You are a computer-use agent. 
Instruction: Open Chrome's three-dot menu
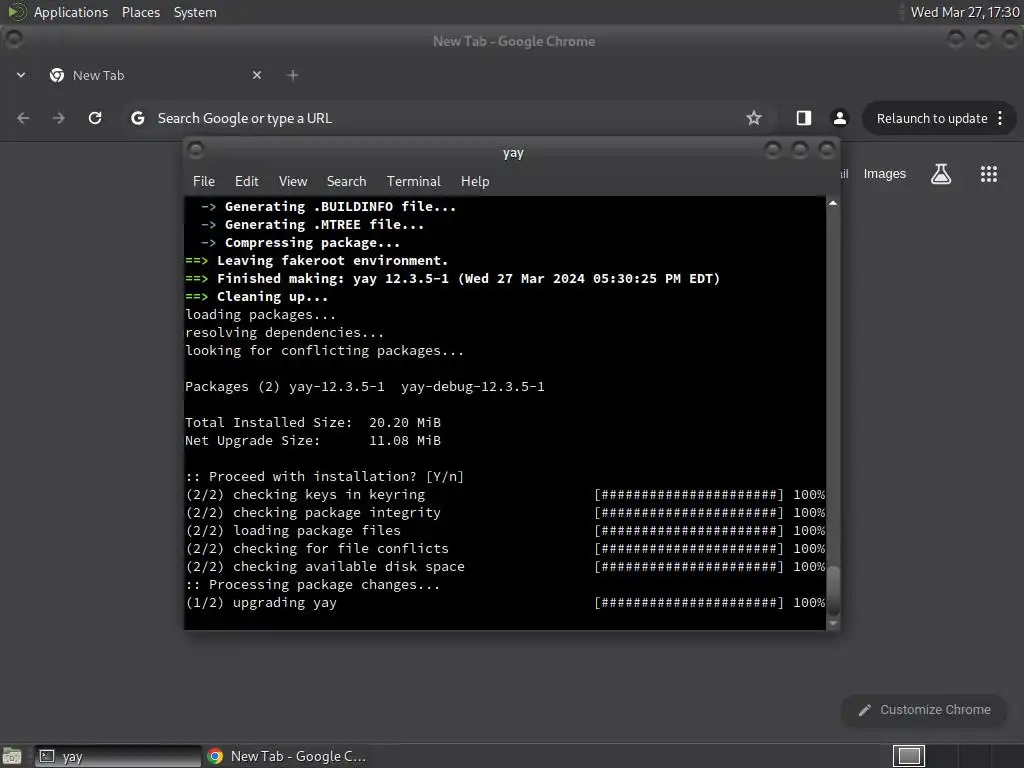1000,118
